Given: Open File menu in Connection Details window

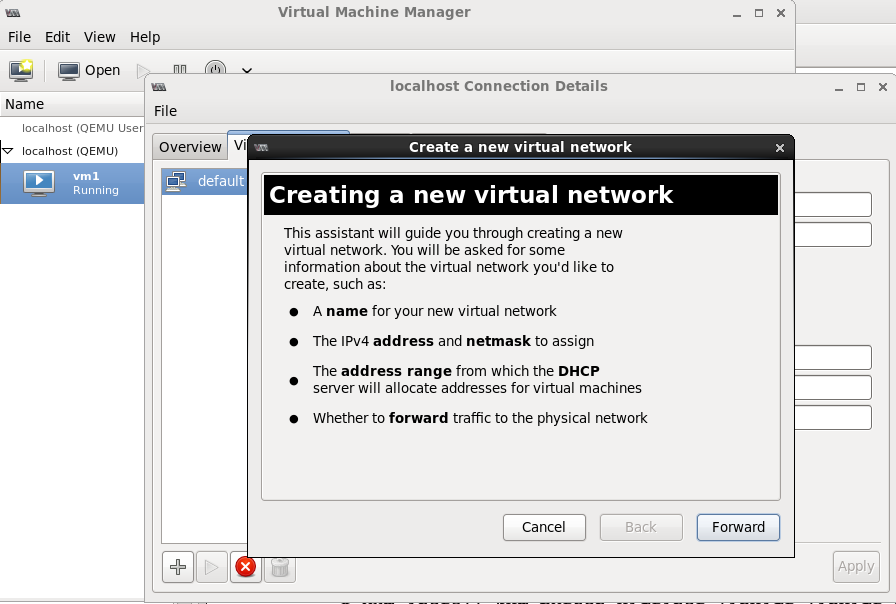Looking at the screenshot, I should click(x=165, y=111).
